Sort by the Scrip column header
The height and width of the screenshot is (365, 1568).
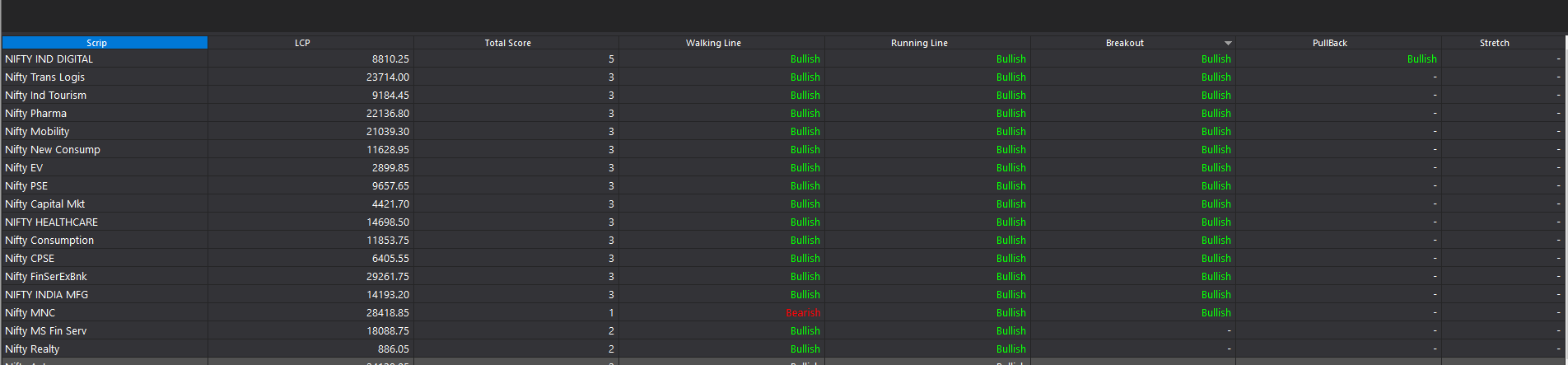pyautogui.click(x=105, y=43)
